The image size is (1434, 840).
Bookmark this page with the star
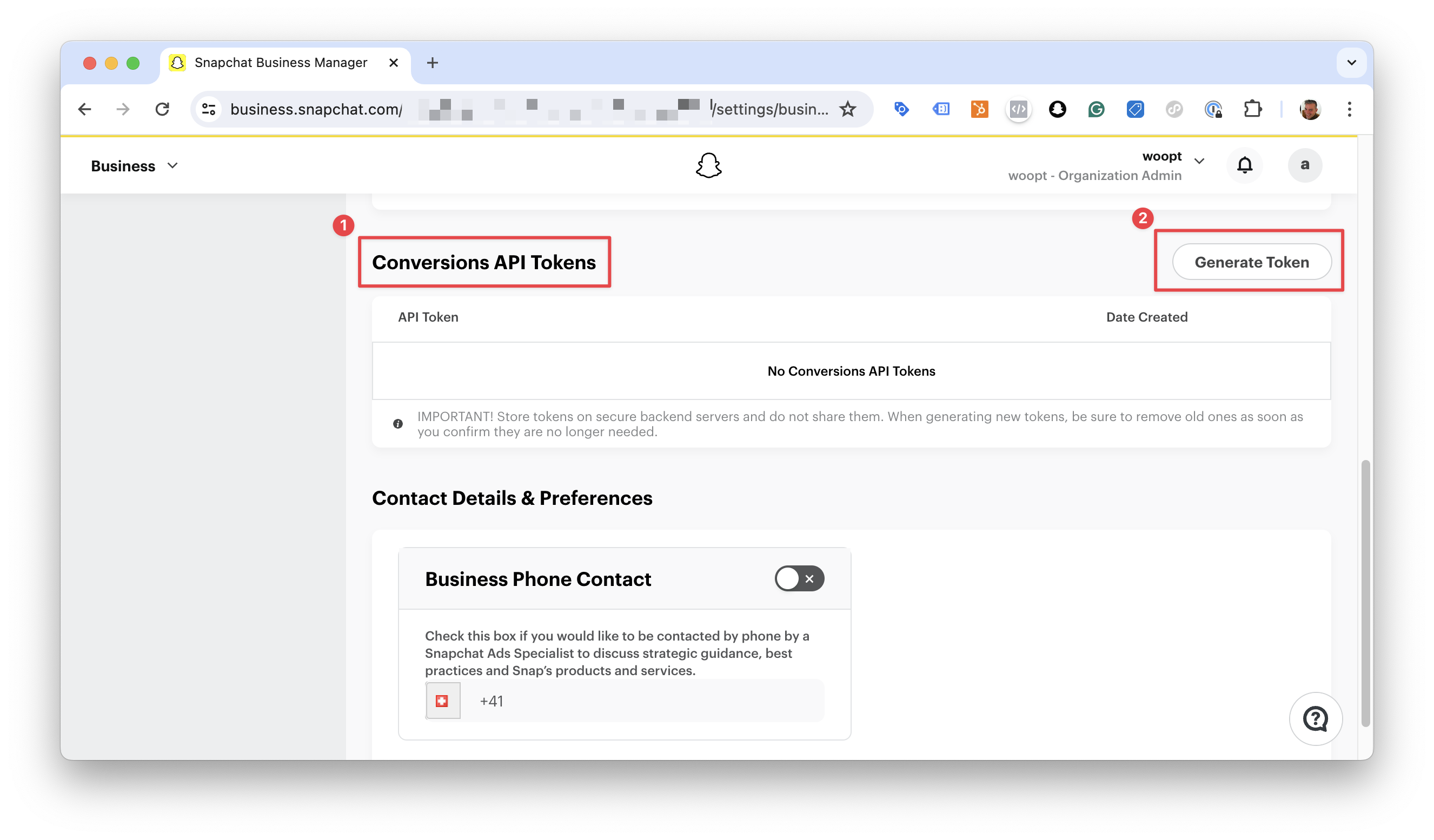coord(848,109)
